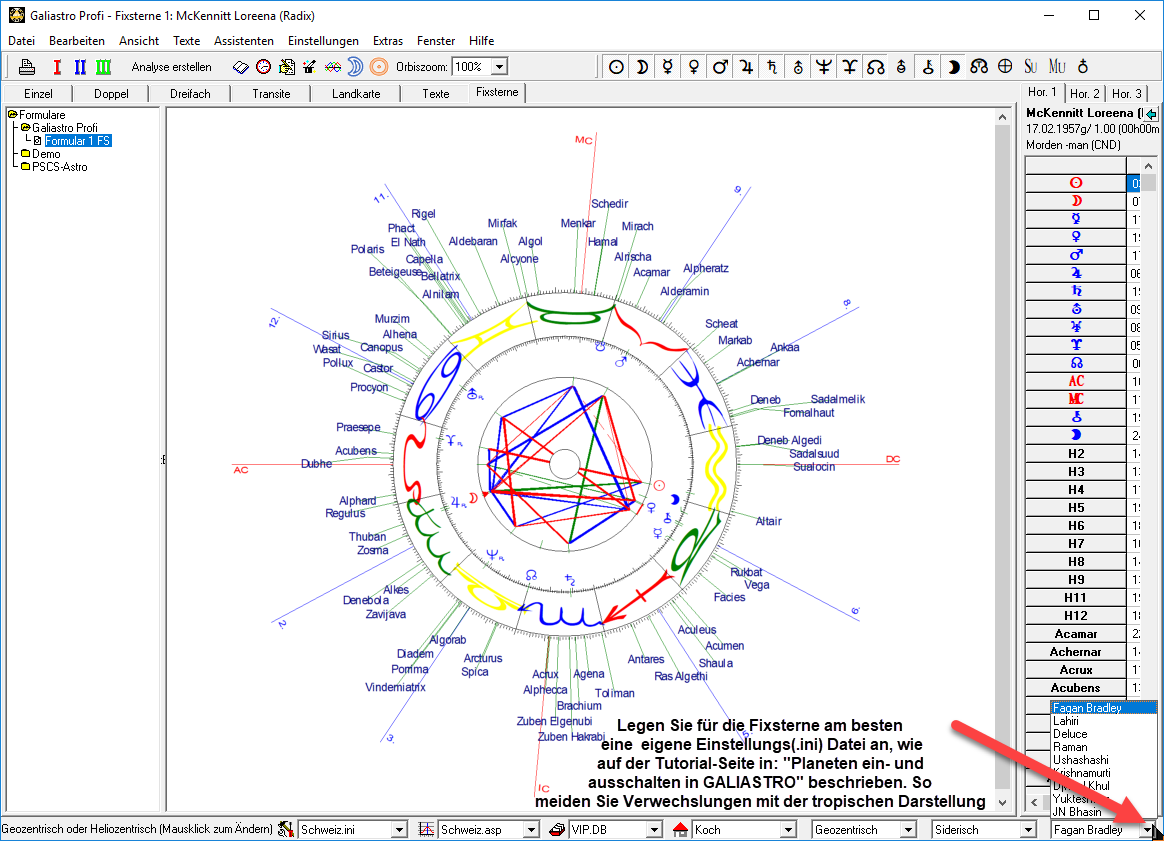Switch to the Transite tab
The image size is (1164, 841).
271,94
